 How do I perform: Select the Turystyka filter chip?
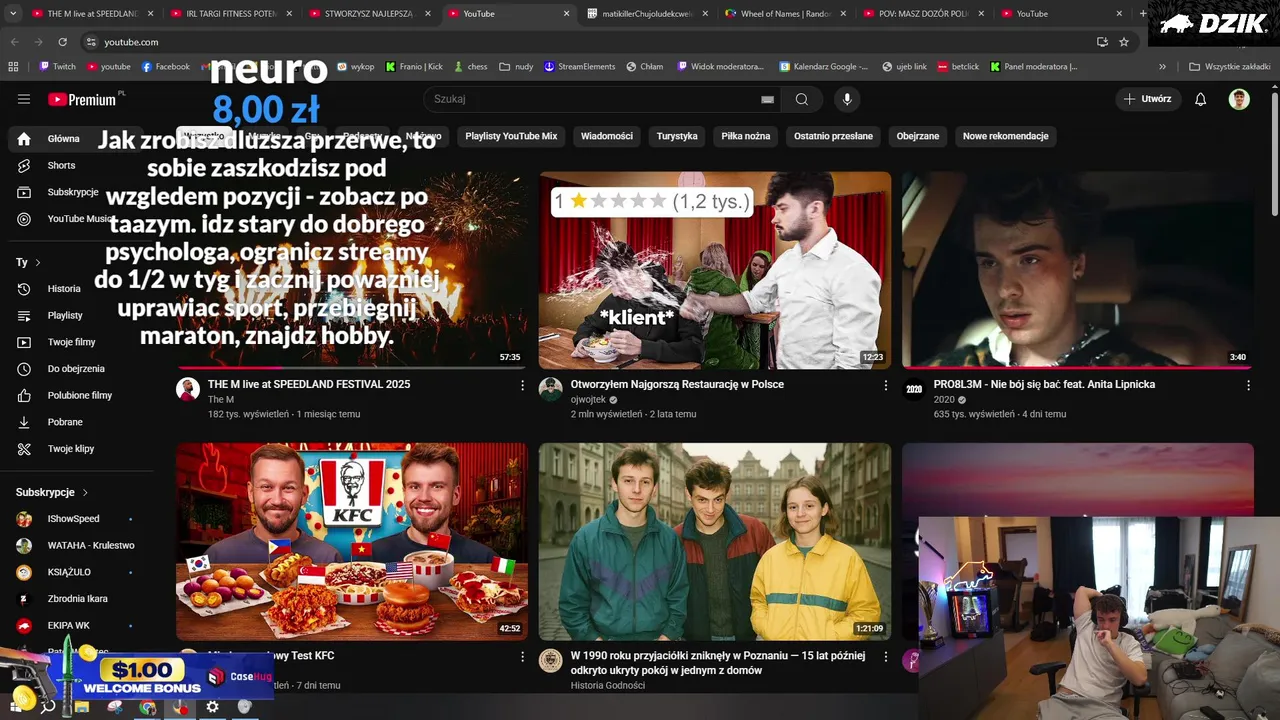pyautogui.click(x=677, y=136)
